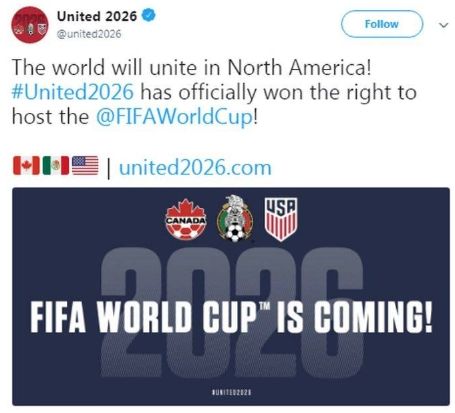Visit the united2026.com link

click(x=195, y=168)
